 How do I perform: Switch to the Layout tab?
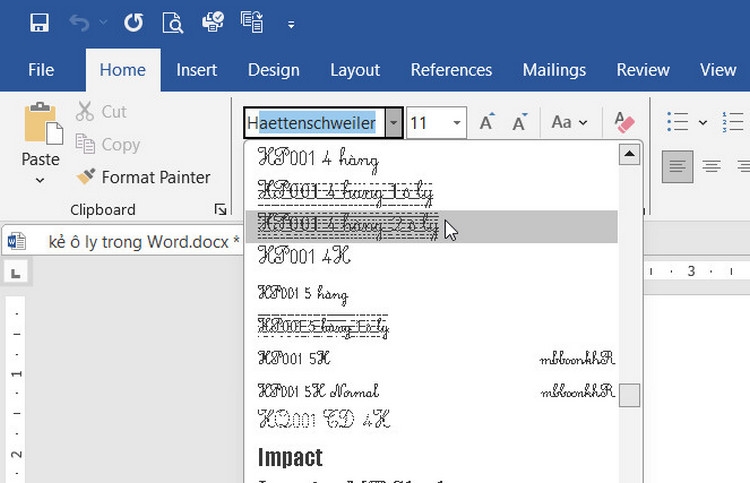tap(355, 70)
